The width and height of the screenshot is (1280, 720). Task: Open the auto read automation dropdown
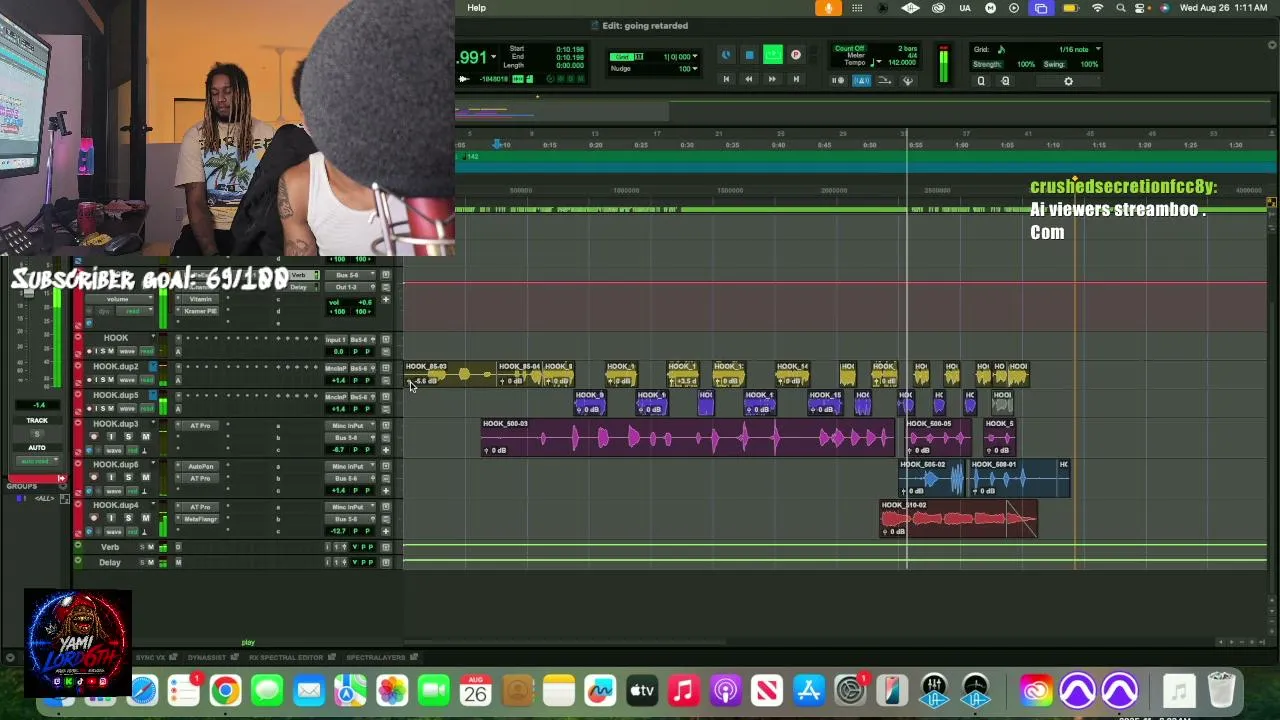click(37, 461)
